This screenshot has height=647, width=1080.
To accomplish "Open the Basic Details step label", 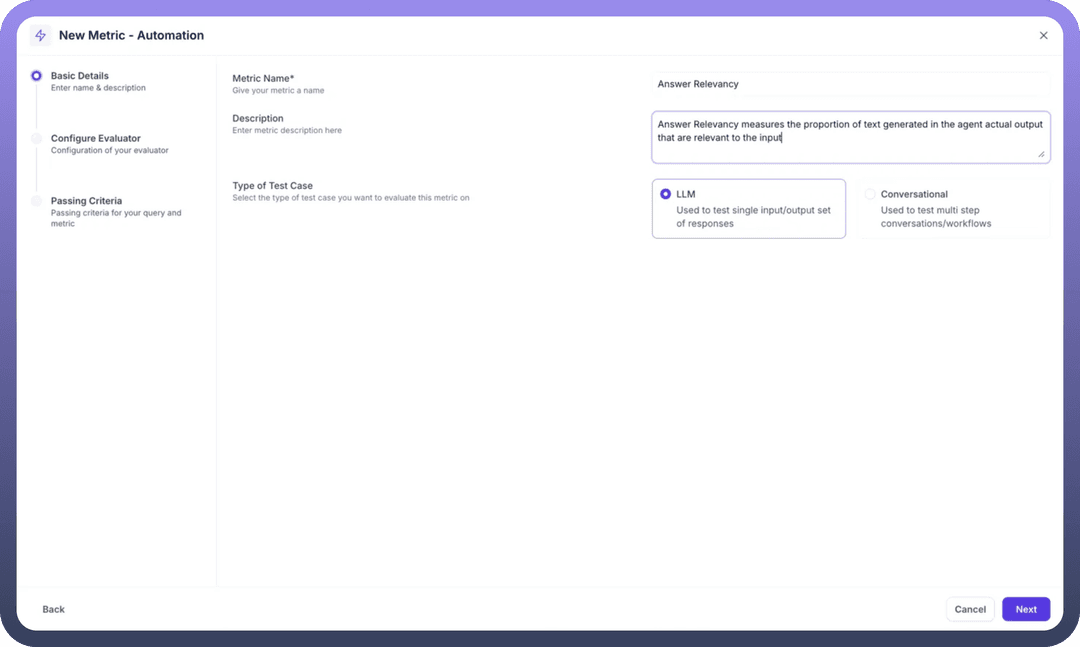I will (80, 76).
